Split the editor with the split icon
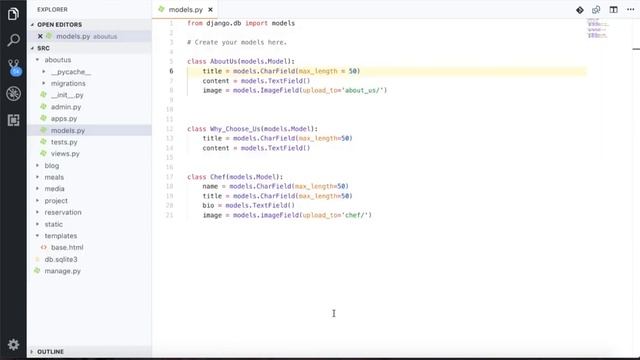The image size is (640, 360). tap(613, 10)
